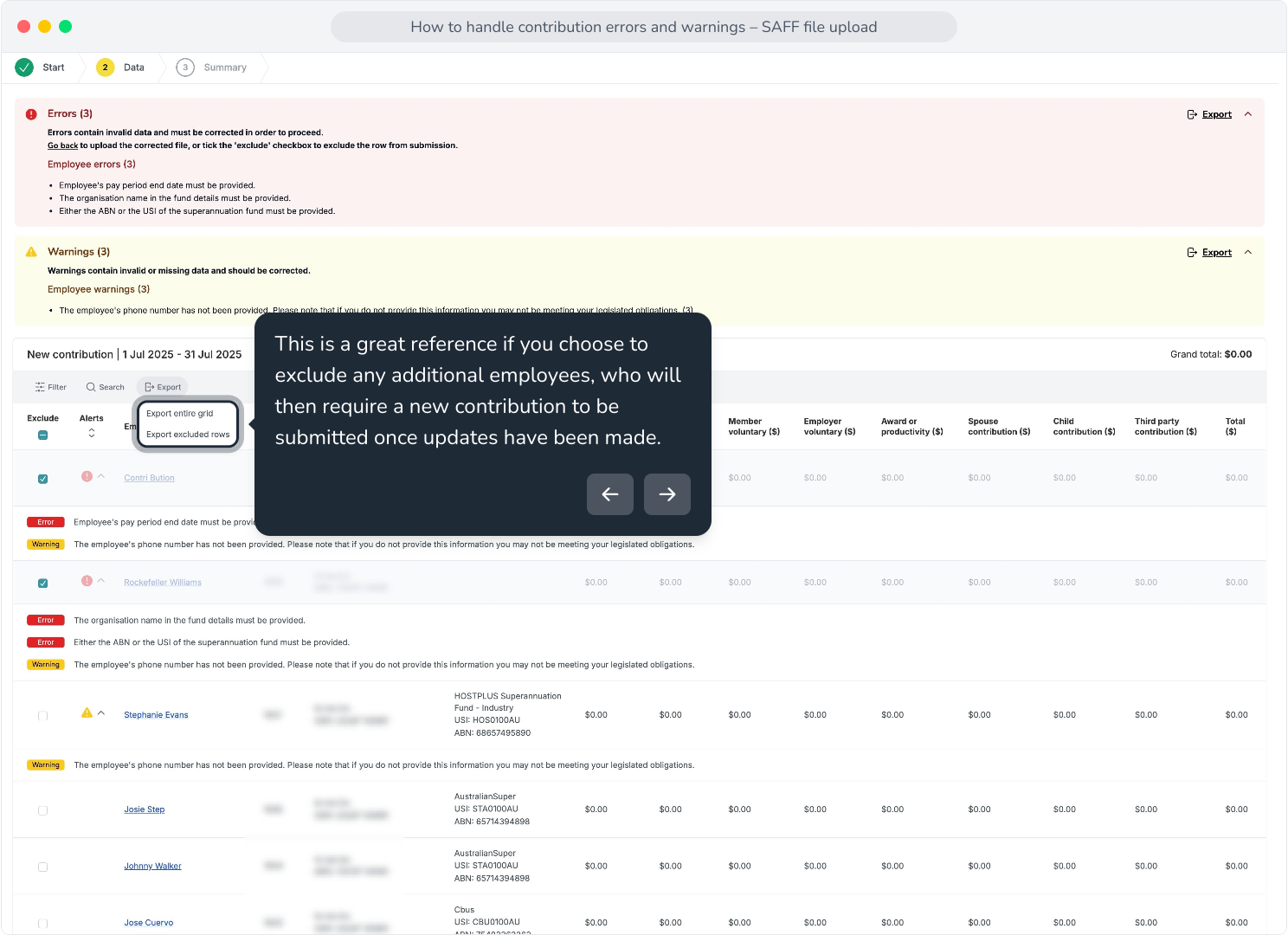Click the warning triangle beside Warnings (3)
This screenshot has width=1288, height=935.
(x=31, y=252)
